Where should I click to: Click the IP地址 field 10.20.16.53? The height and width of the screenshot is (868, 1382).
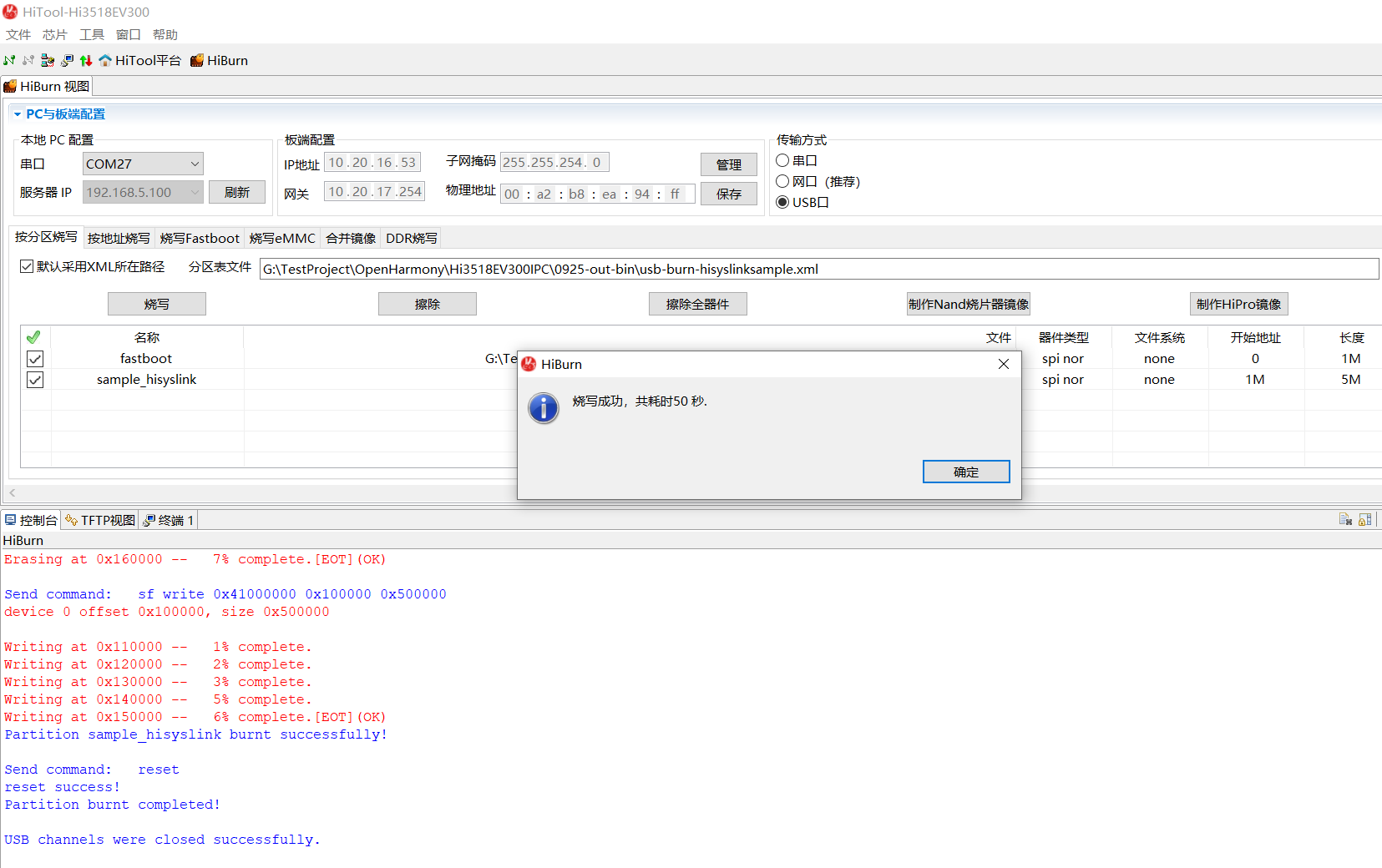372,162
